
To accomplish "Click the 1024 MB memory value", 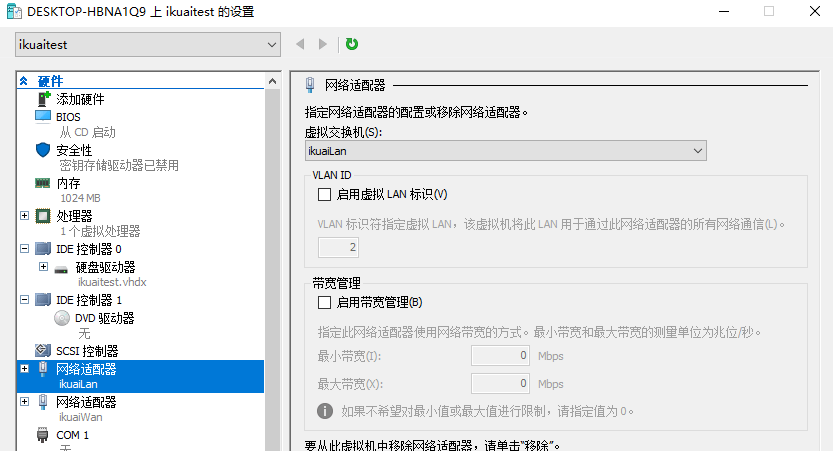I will click(x=80, y=198).
